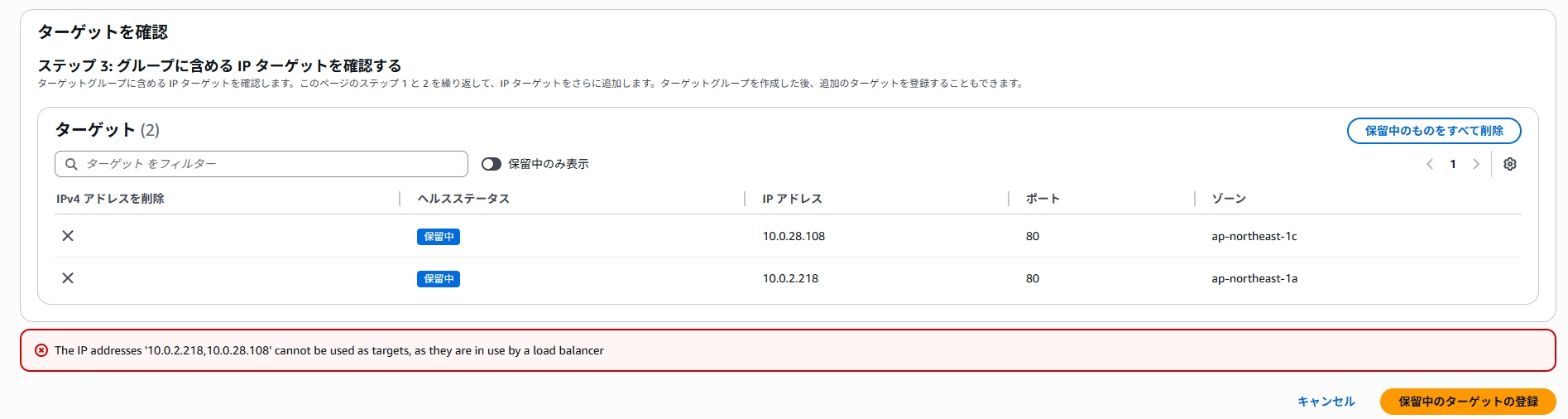
Task: Click the ヘルスステータス column header
Action: click(x=463, y=199)
